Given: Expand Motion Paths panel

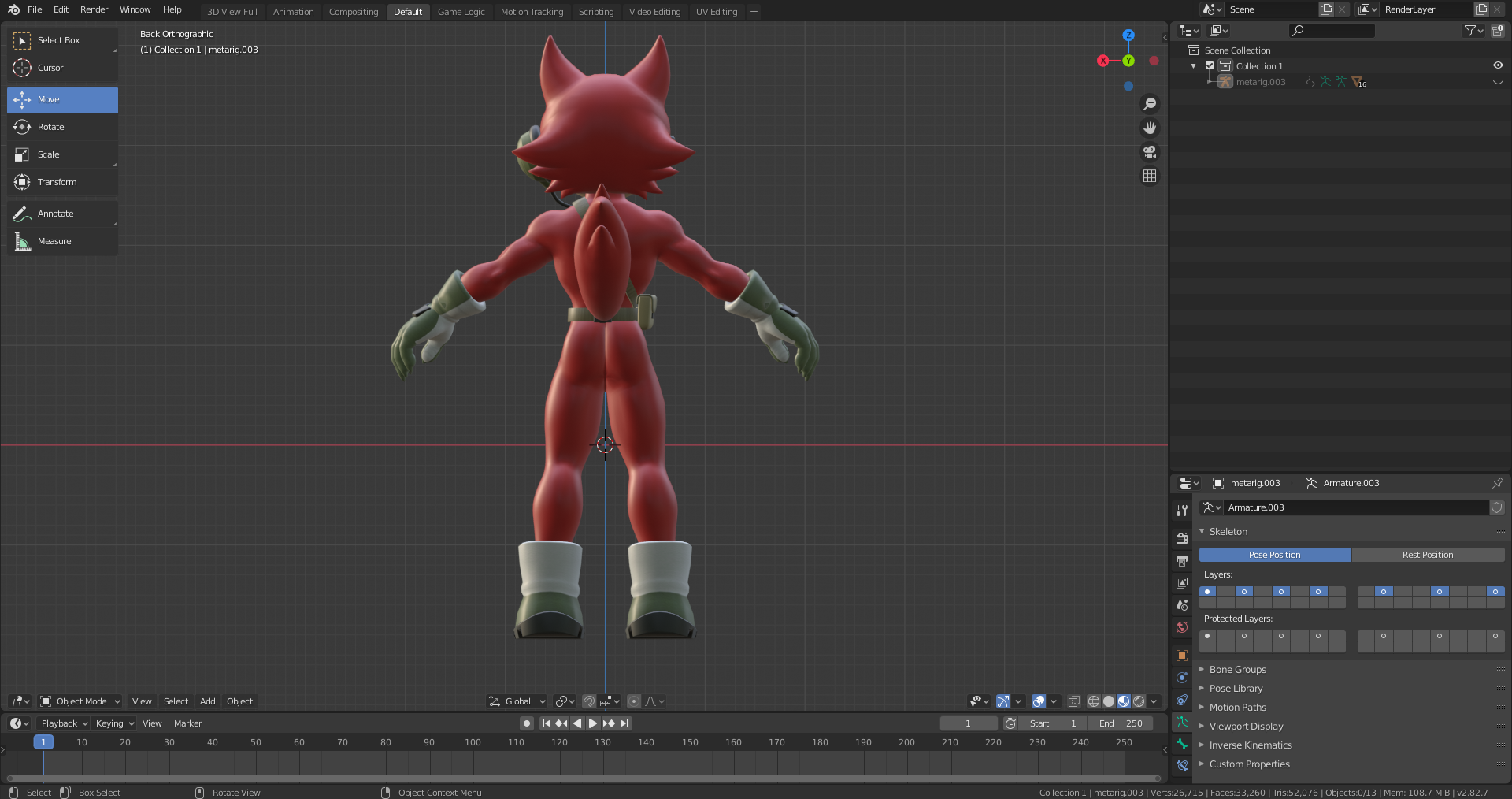Looking at the screenshot, I should coord(1237,708).
